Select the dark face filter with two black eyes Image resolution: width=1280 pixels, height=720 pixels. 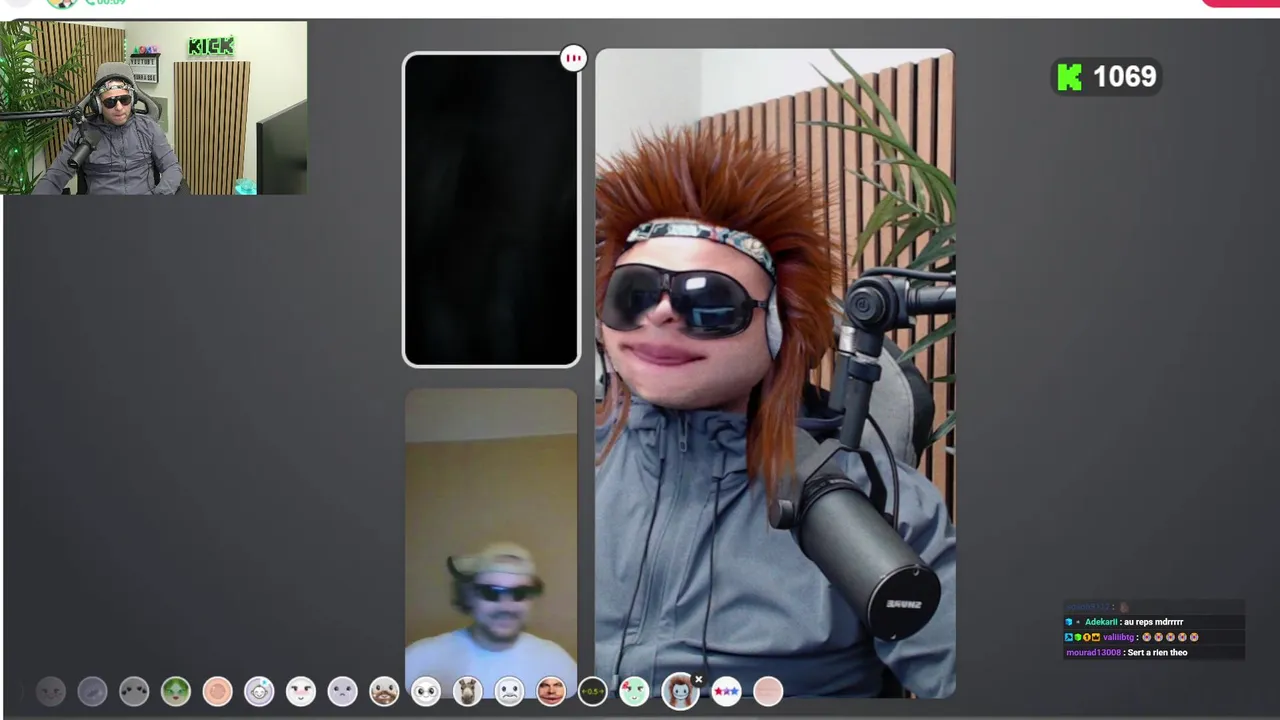[x=134, y=691]
